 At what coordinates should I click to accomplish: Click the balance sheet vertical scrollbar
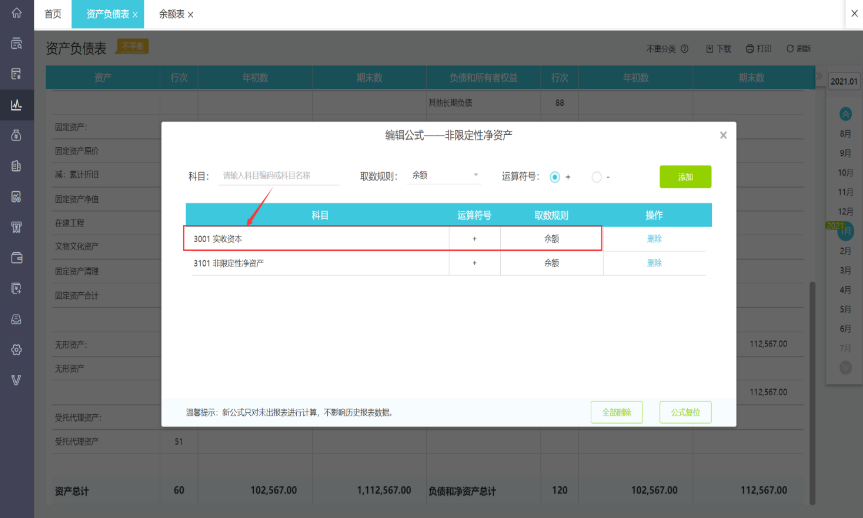[x=812, y=393]
